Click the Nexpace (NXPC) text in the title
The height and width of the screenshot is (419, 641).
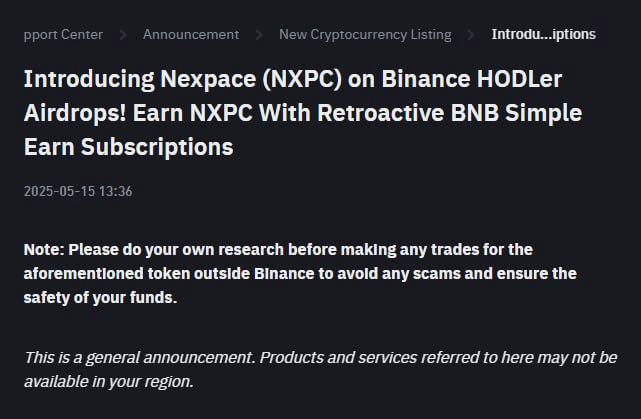[251, 79]
